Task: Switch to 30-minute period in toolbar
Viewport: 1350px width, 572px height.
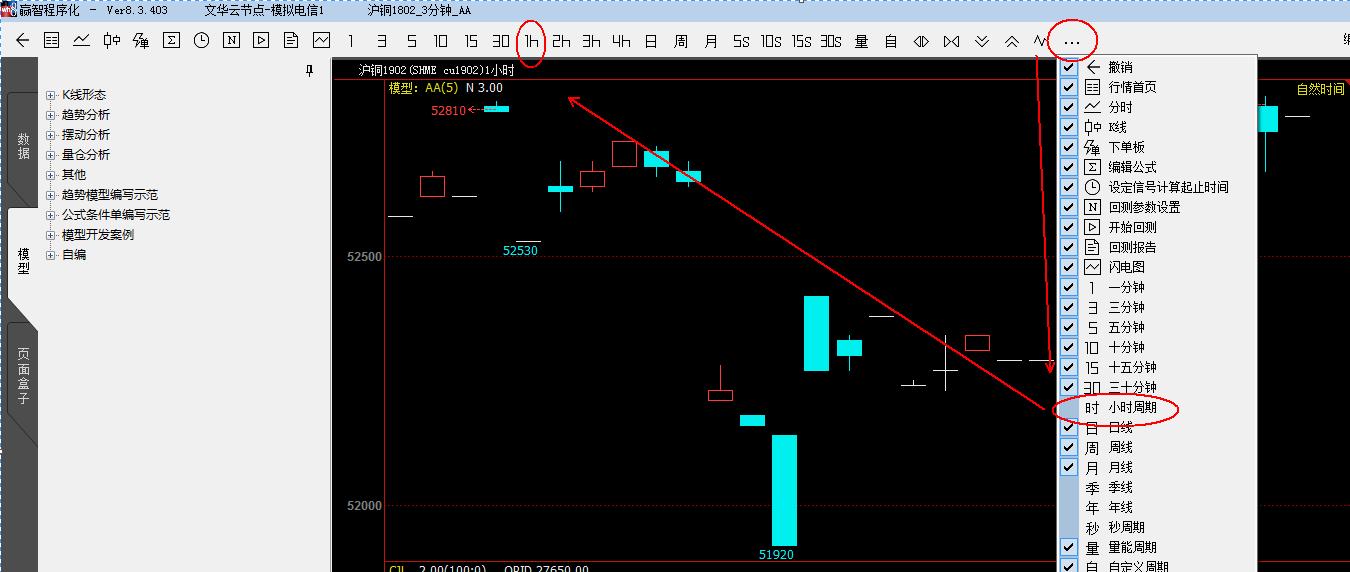Action: point(501,41)
